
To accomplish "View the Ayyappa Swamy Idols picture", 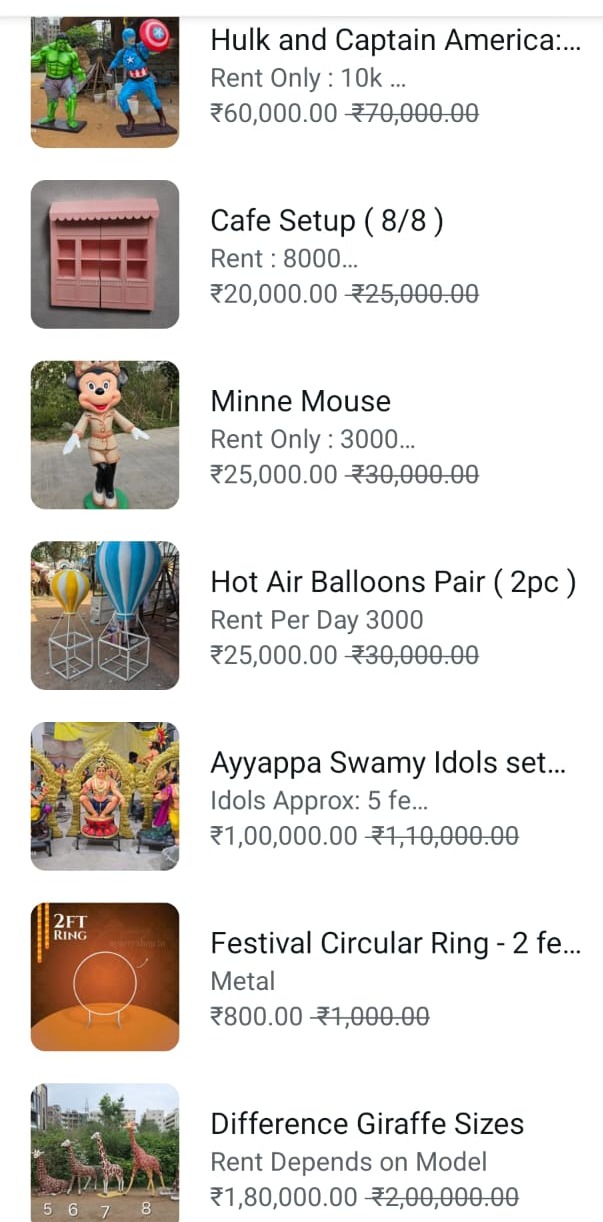I will 104,796.
